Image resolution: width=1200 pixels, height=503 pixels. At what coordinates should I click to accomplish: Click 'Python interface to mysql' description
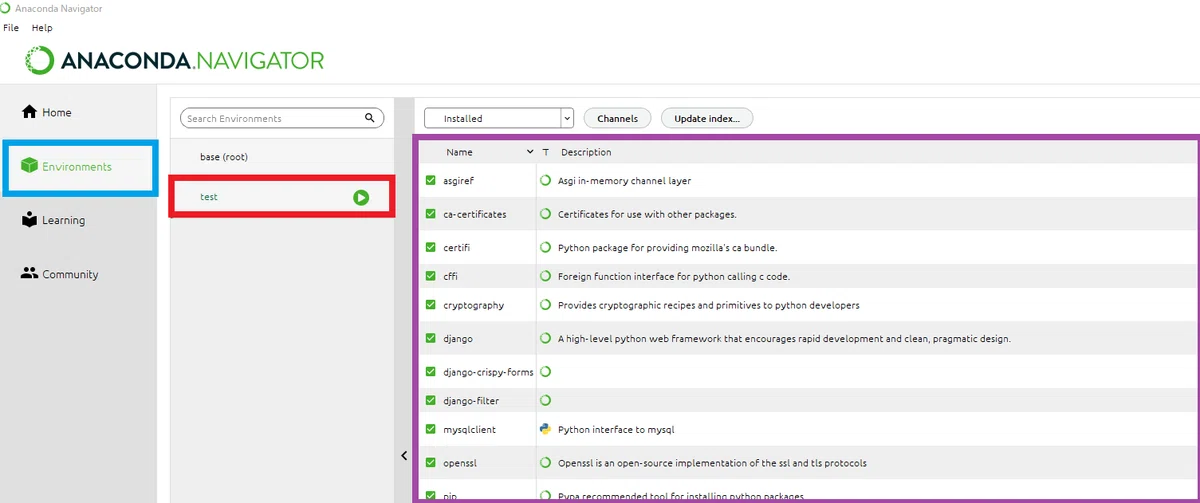[x=617, y=430]
